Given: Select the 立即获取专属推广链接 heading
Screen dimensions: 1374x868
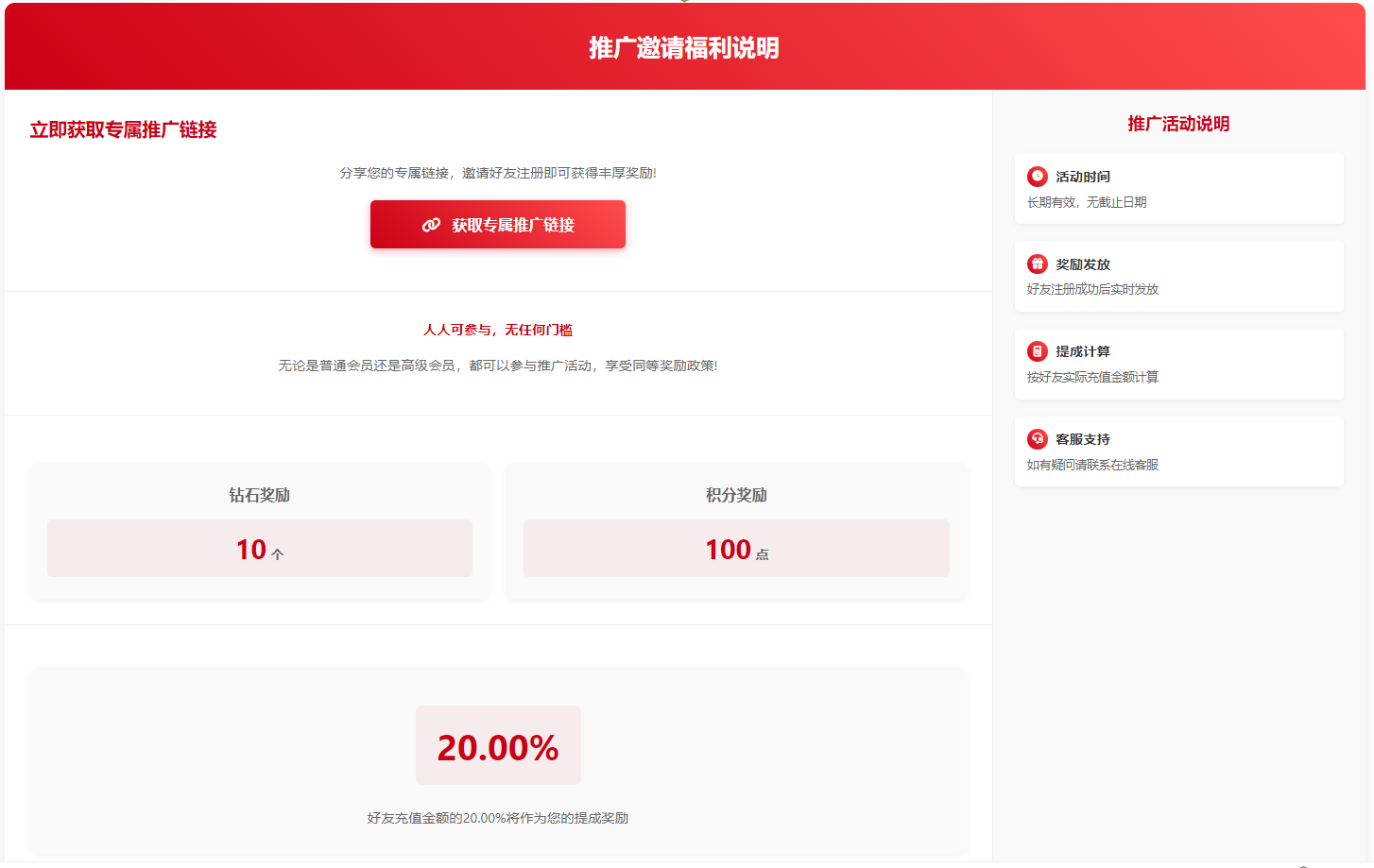Looking at the screenshot, I should click(123, 129).
